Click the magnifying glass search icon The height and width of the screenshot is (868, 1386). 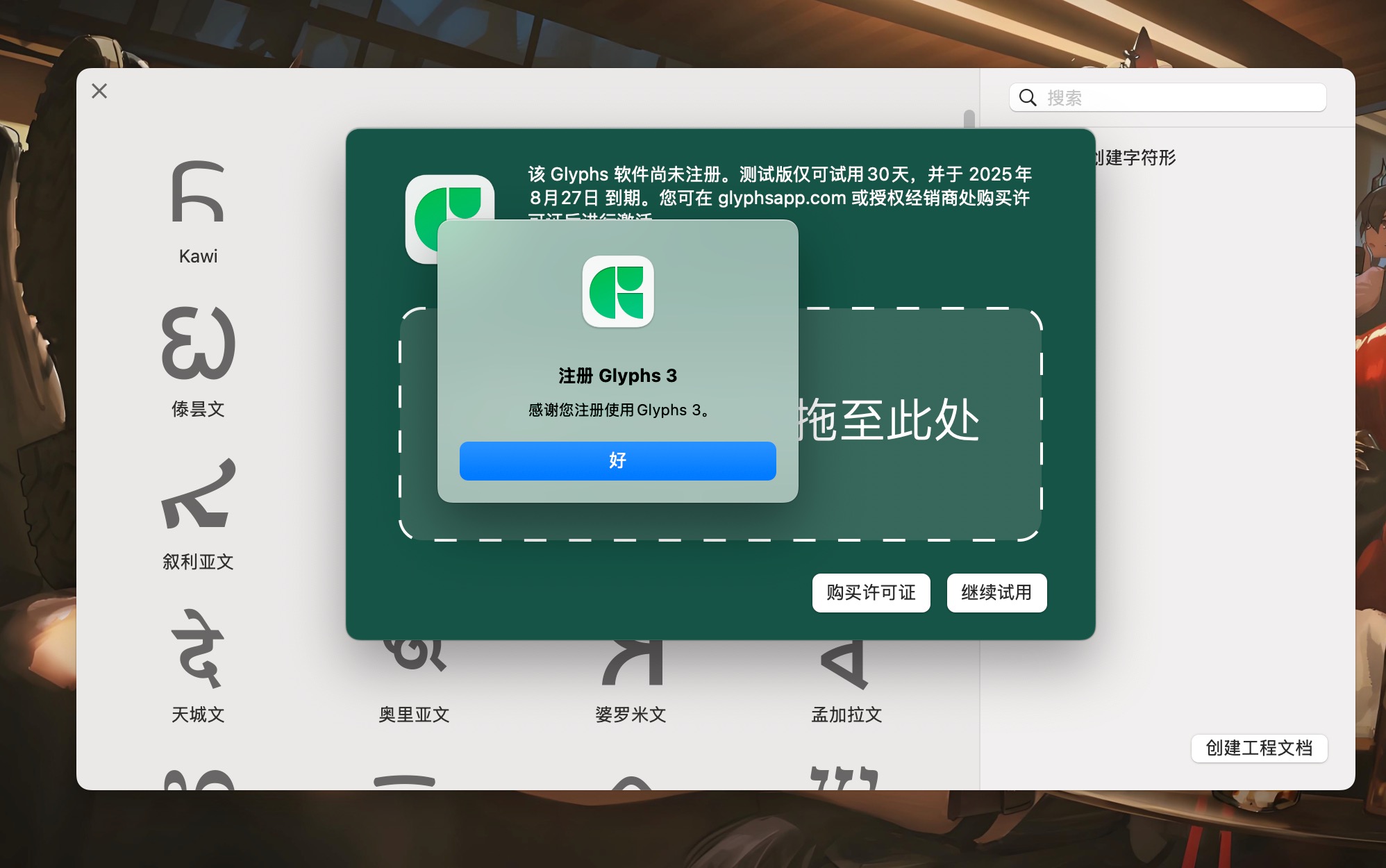click(1028, 97)
